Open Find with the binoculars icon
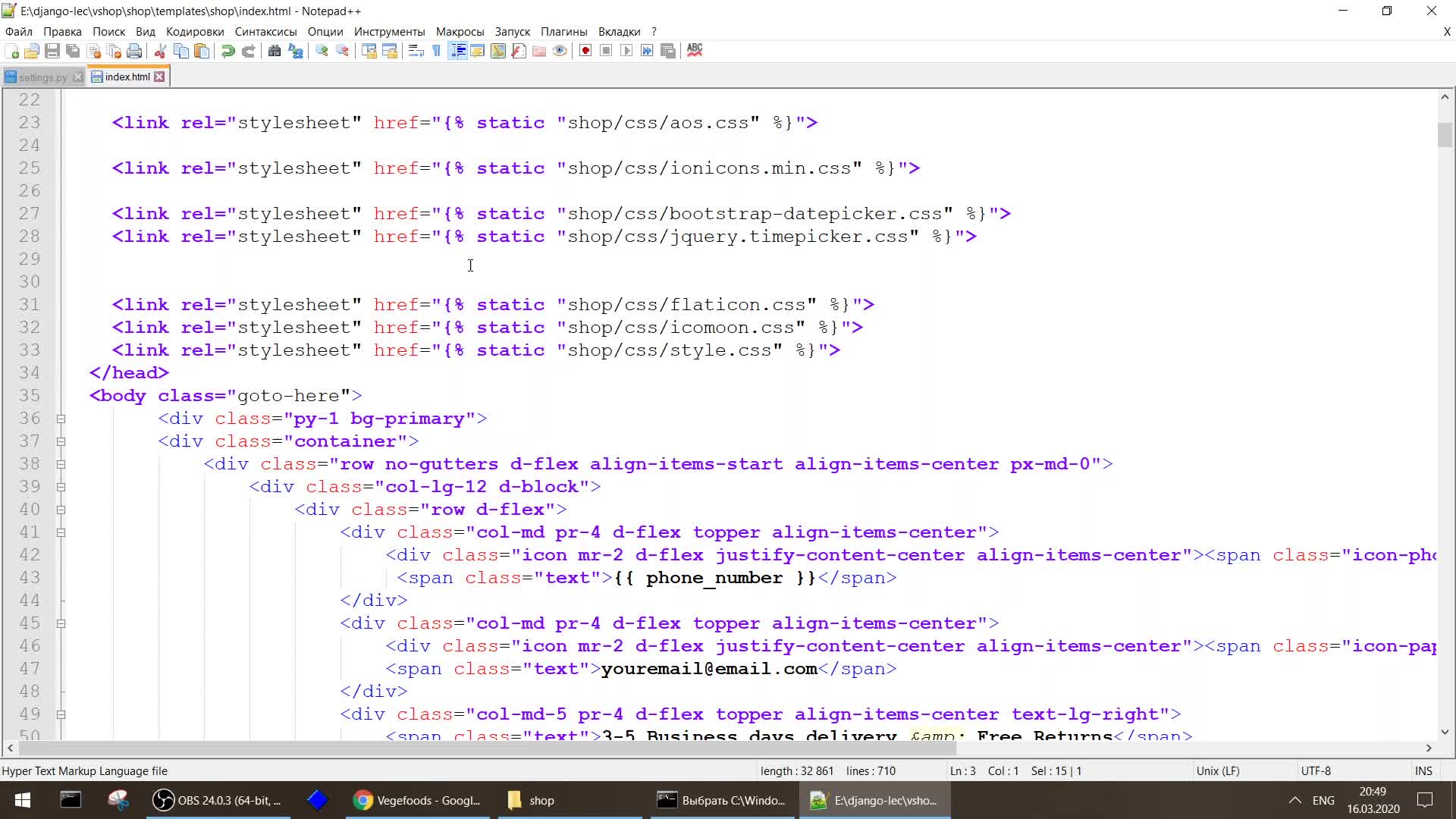Image resolution: width=1456 pixels, height=819 pixels. click(275, 51)
